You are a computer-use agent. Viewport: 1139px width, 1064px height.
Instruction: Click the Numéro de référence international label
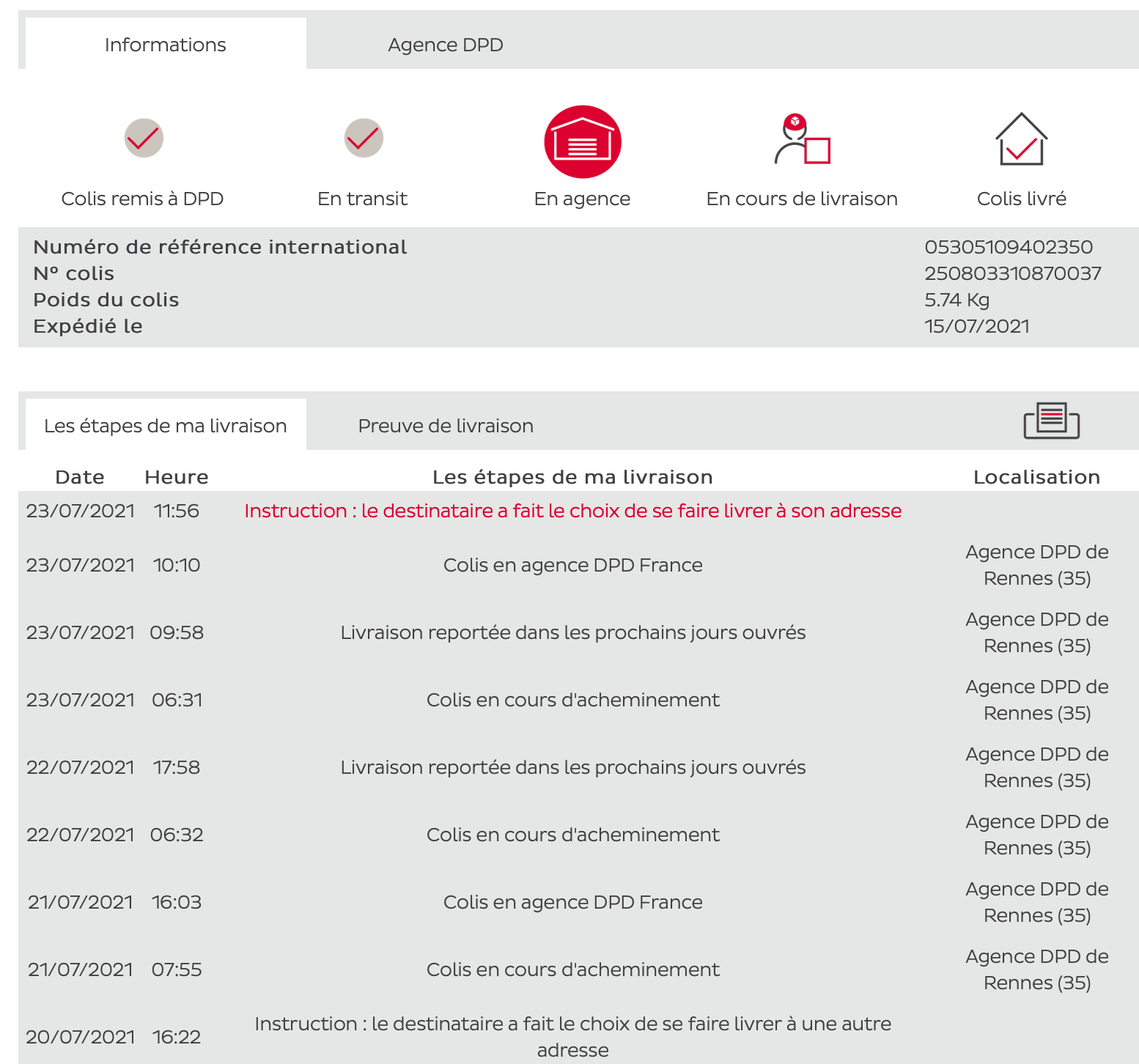point(220,247)
